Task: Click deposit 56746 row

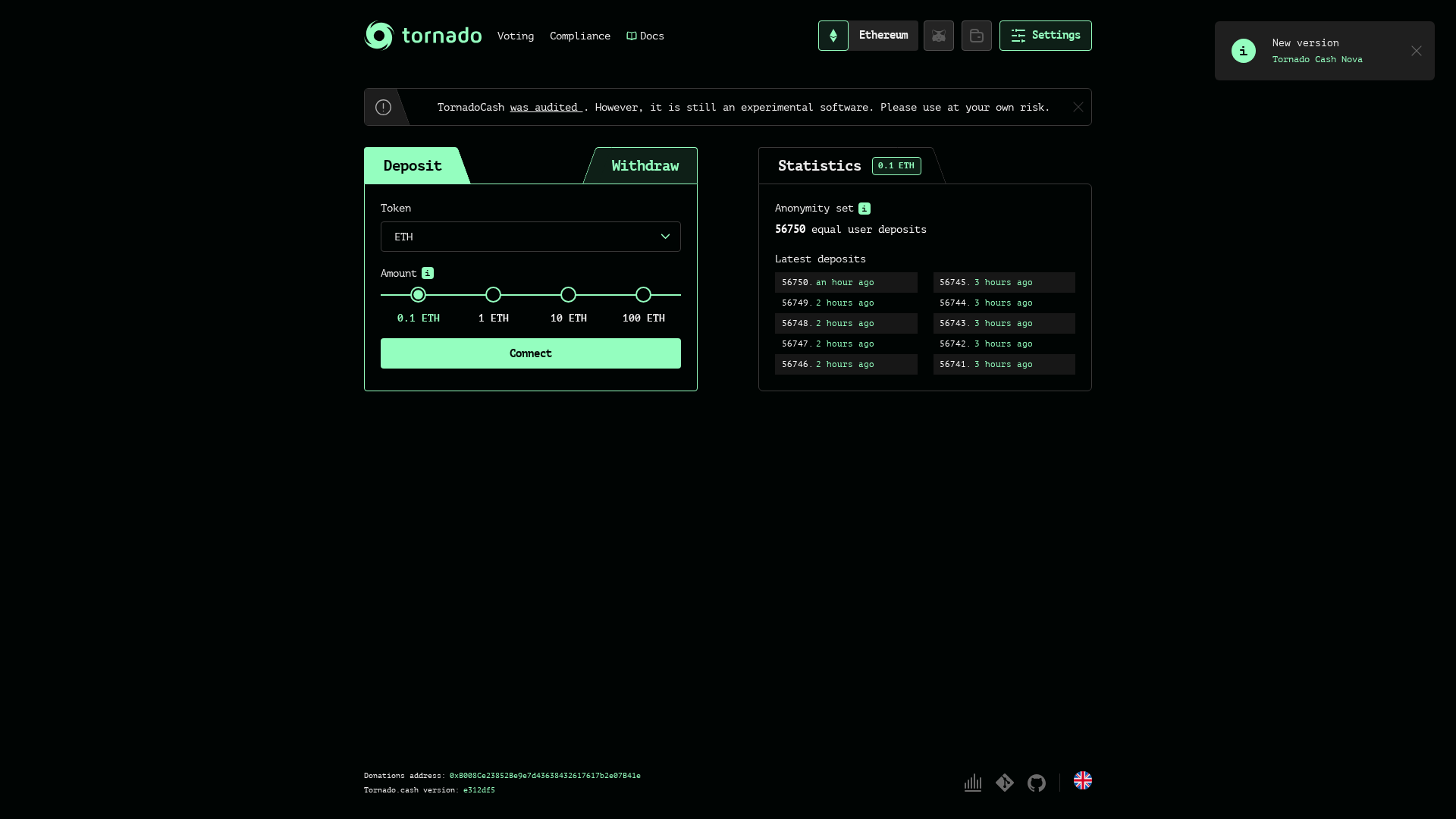Action: (x=846, y=364)
